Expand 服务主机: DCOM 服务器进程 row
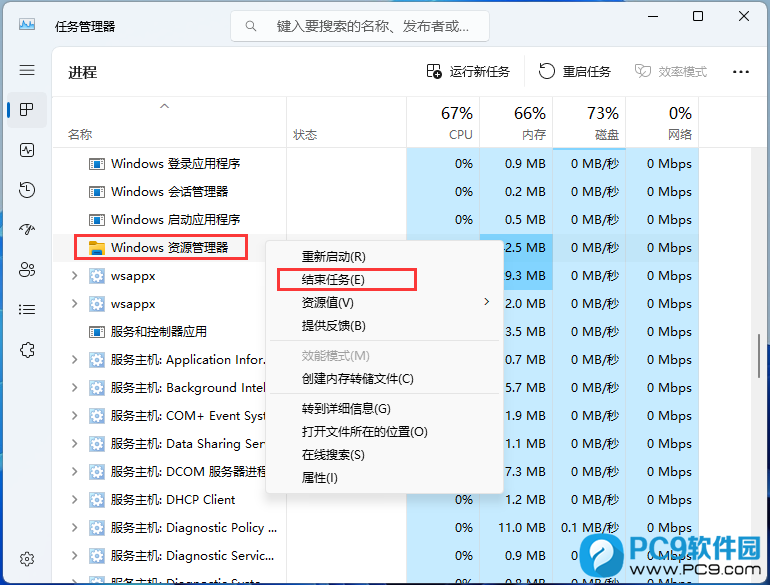 tap(75, 472)
